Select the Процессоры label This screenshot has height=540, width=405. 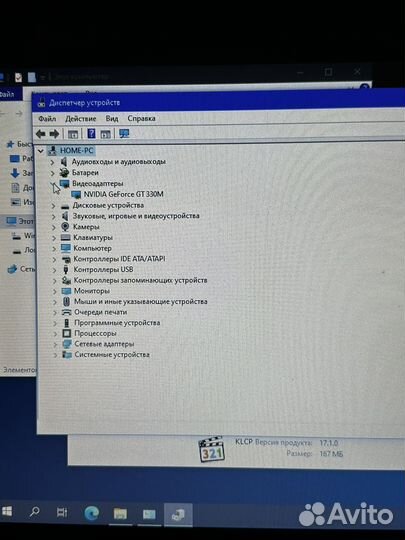(95, 333)
